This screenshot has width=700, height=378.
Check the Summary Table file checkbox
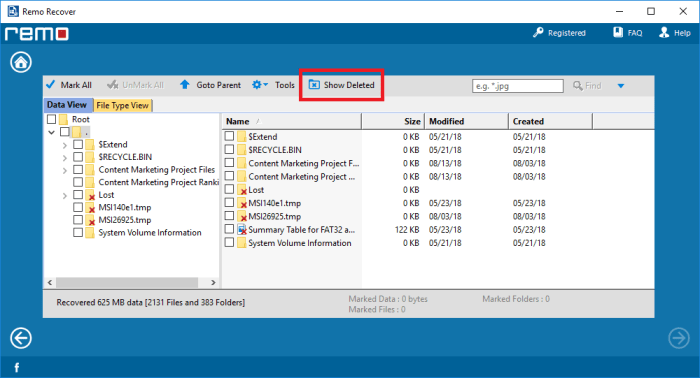coord(229,229)
